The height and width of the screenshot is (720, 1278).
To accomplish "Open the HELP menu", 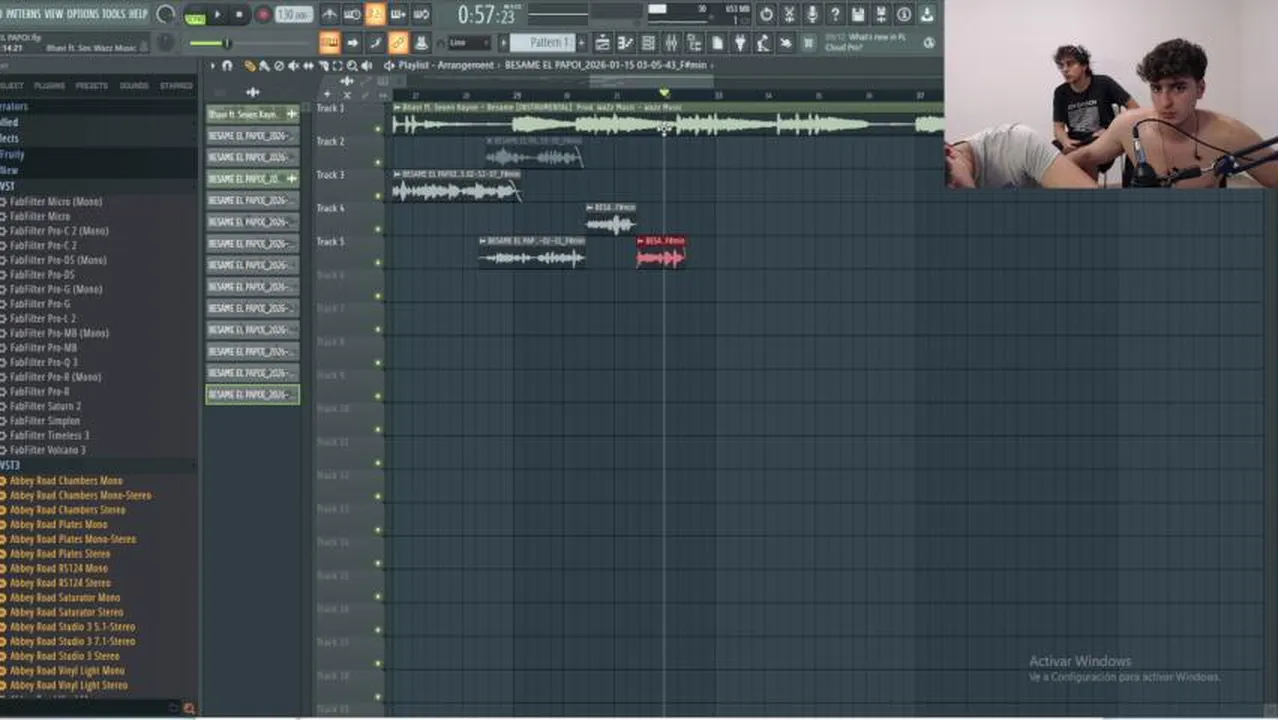I will tap(138, 13).
